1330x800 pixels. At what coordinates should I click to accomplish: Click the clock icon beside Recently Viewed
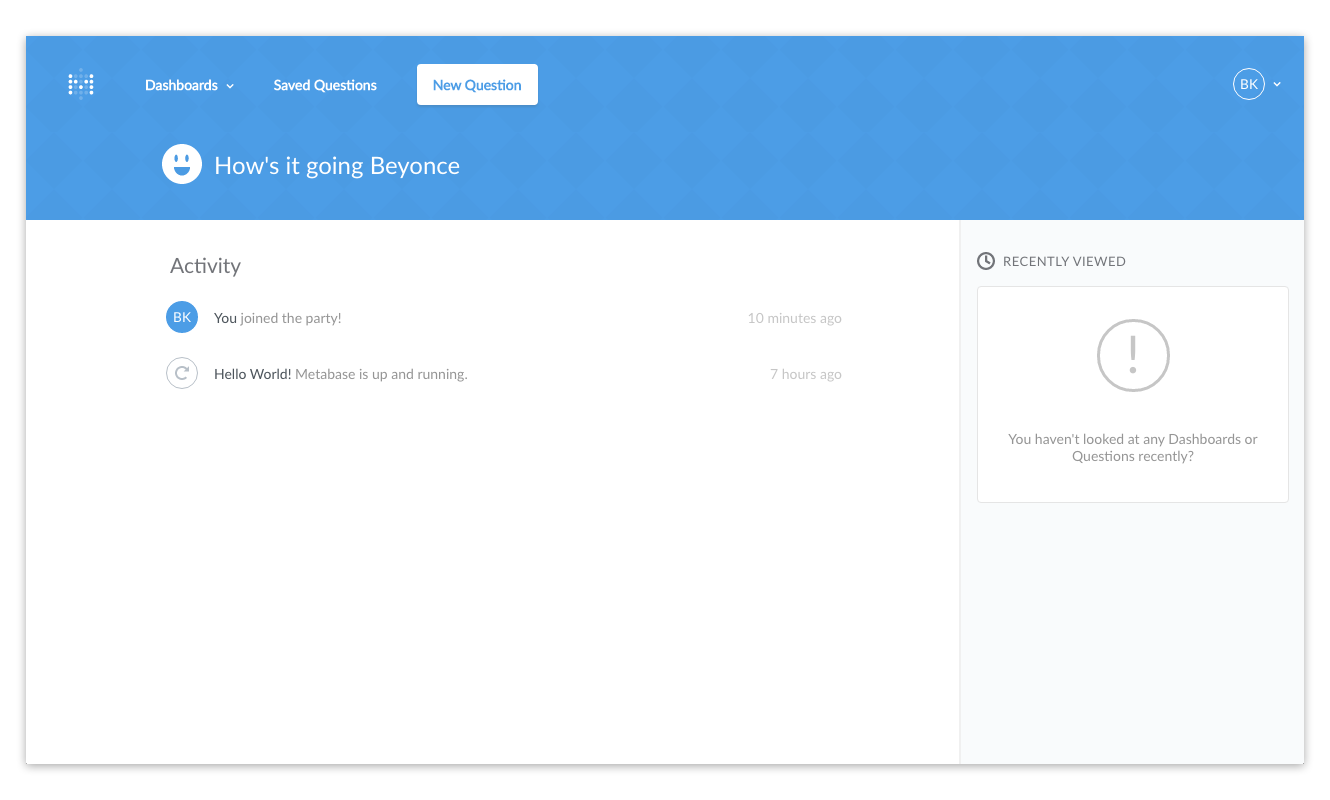click(986, 261)
